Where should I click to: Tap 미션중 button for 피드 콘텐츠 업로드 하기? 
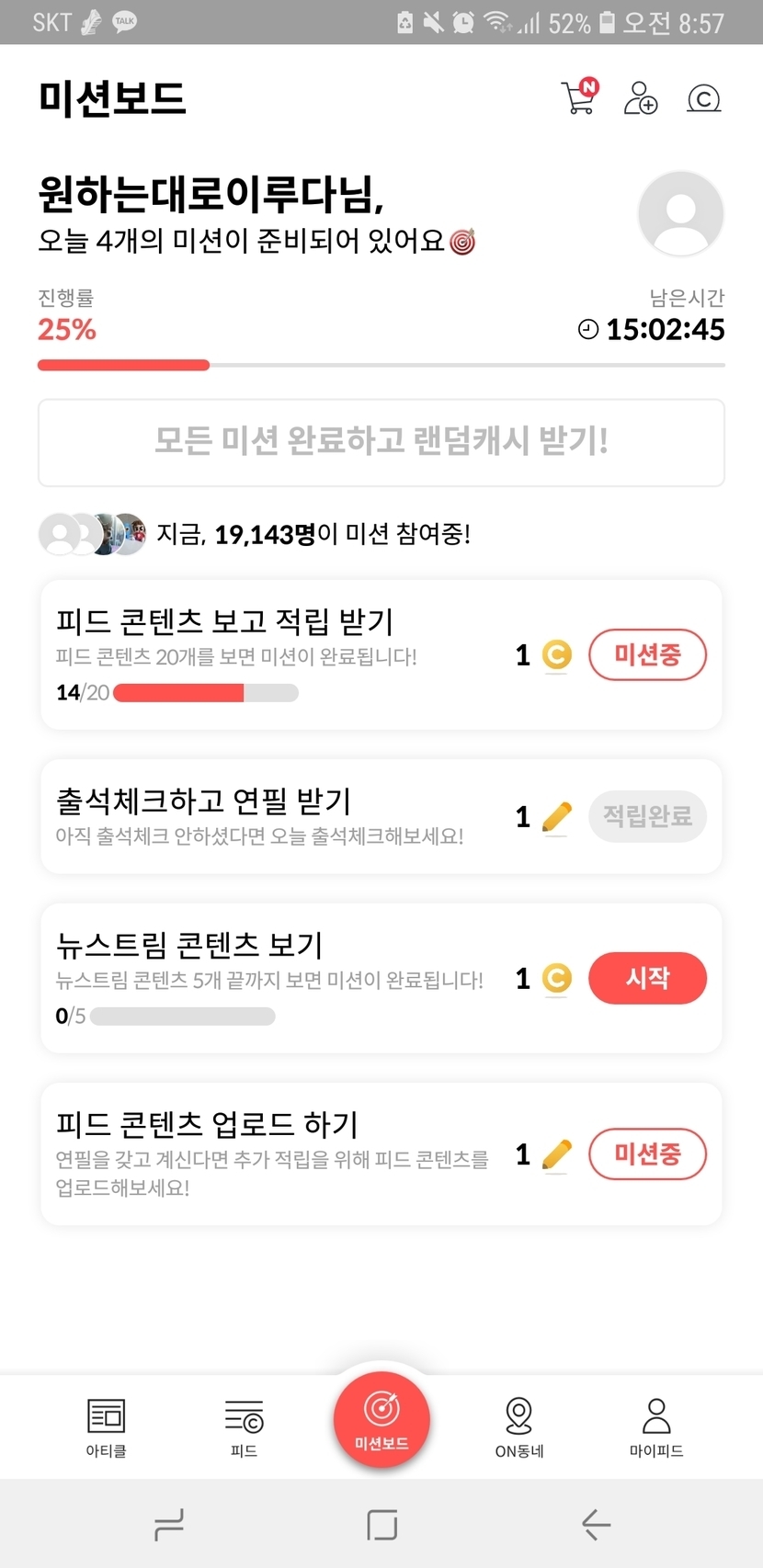pyautogui.click(x=647, y=1153)
